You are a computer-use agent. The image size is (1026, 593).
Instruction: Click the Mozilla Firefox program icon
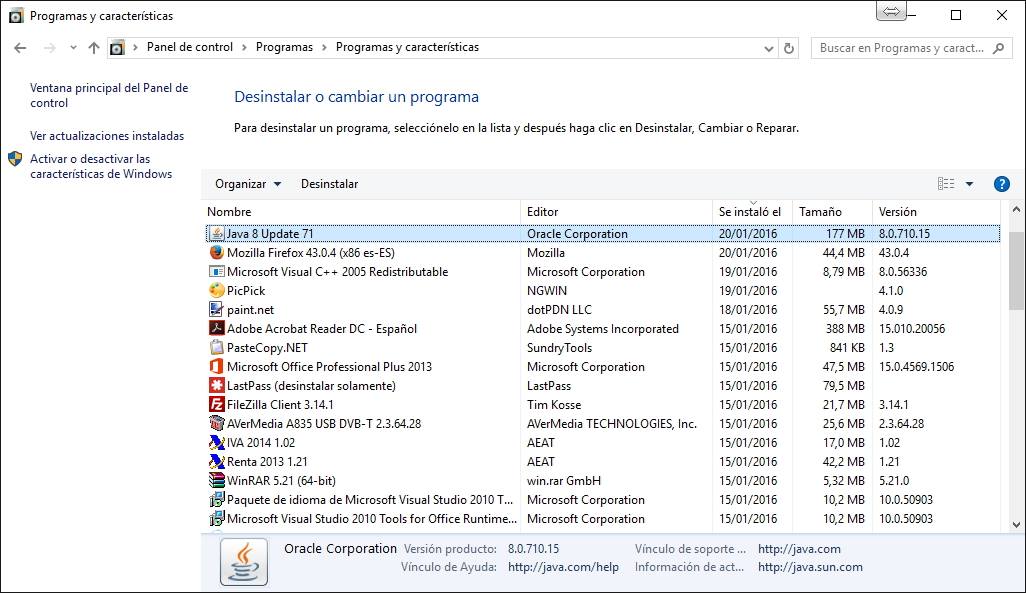coord(217,252)
